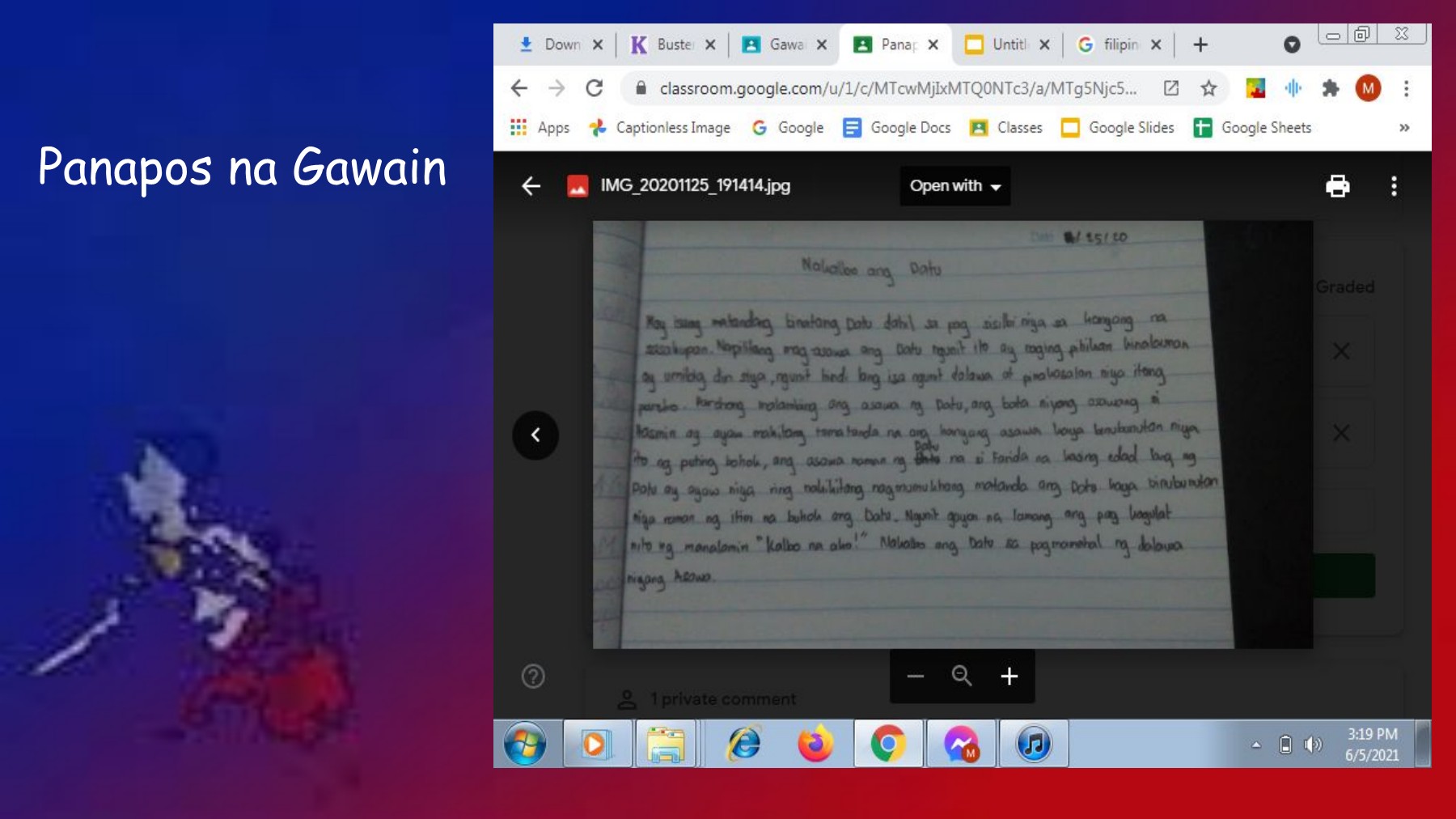This screenshot has width=1456, height=819.
Task: Open a new browser tab
Action: click(1200, 45)
